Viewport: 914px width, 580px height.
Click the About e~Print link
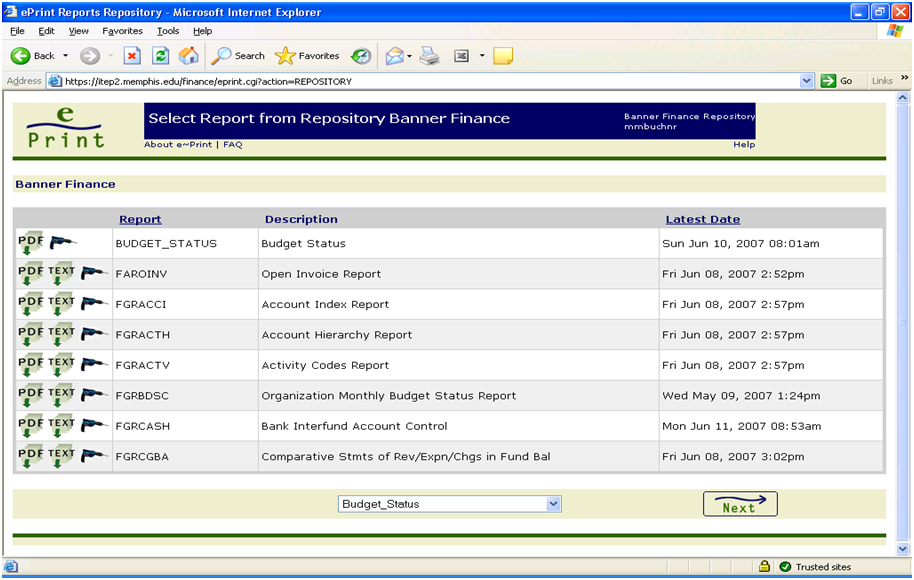pos(177,145)
